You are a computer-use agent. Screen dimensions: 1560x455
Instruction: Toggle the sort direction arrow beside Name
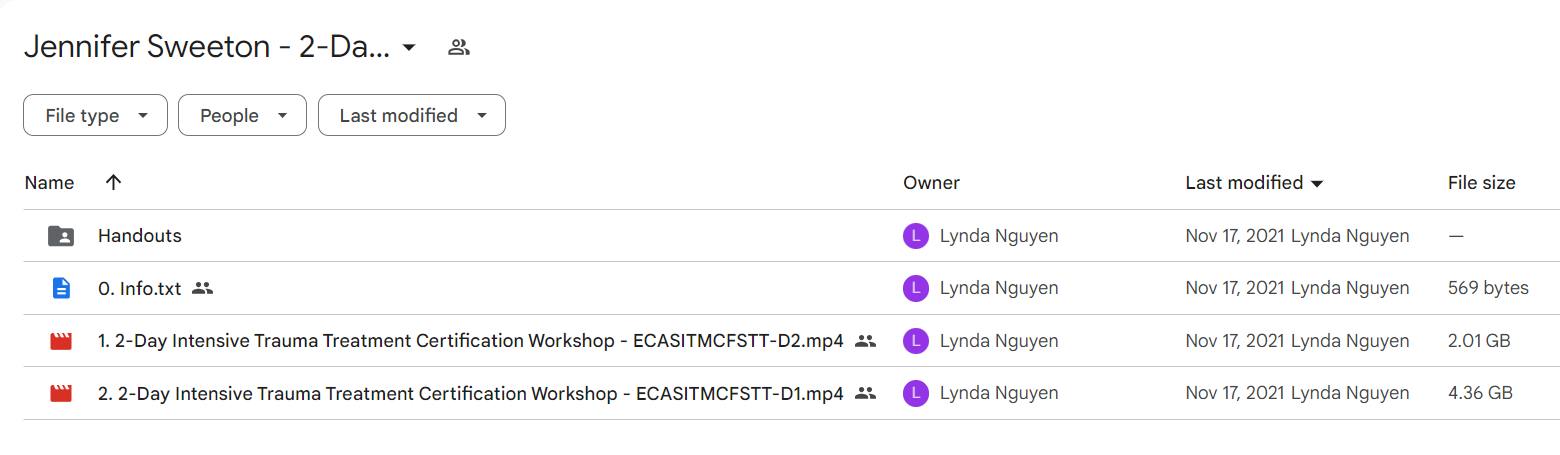click(x=113, y=182)
